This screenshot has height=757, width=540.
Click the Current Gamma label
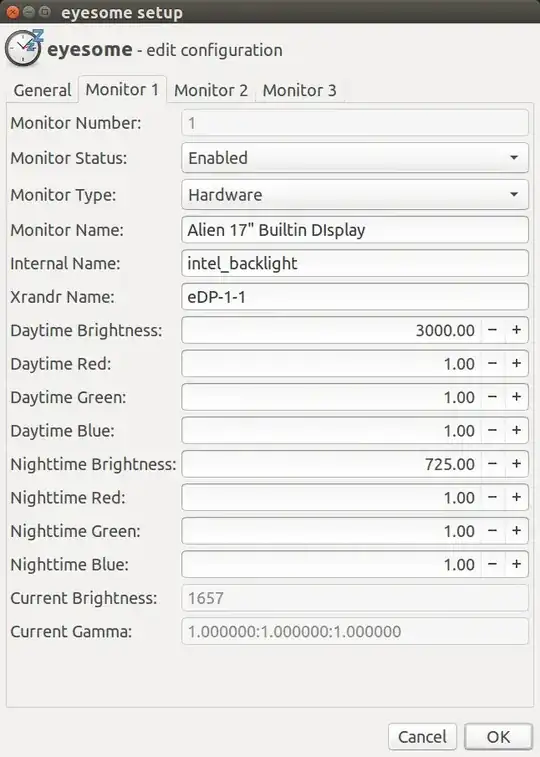(71, 631)
